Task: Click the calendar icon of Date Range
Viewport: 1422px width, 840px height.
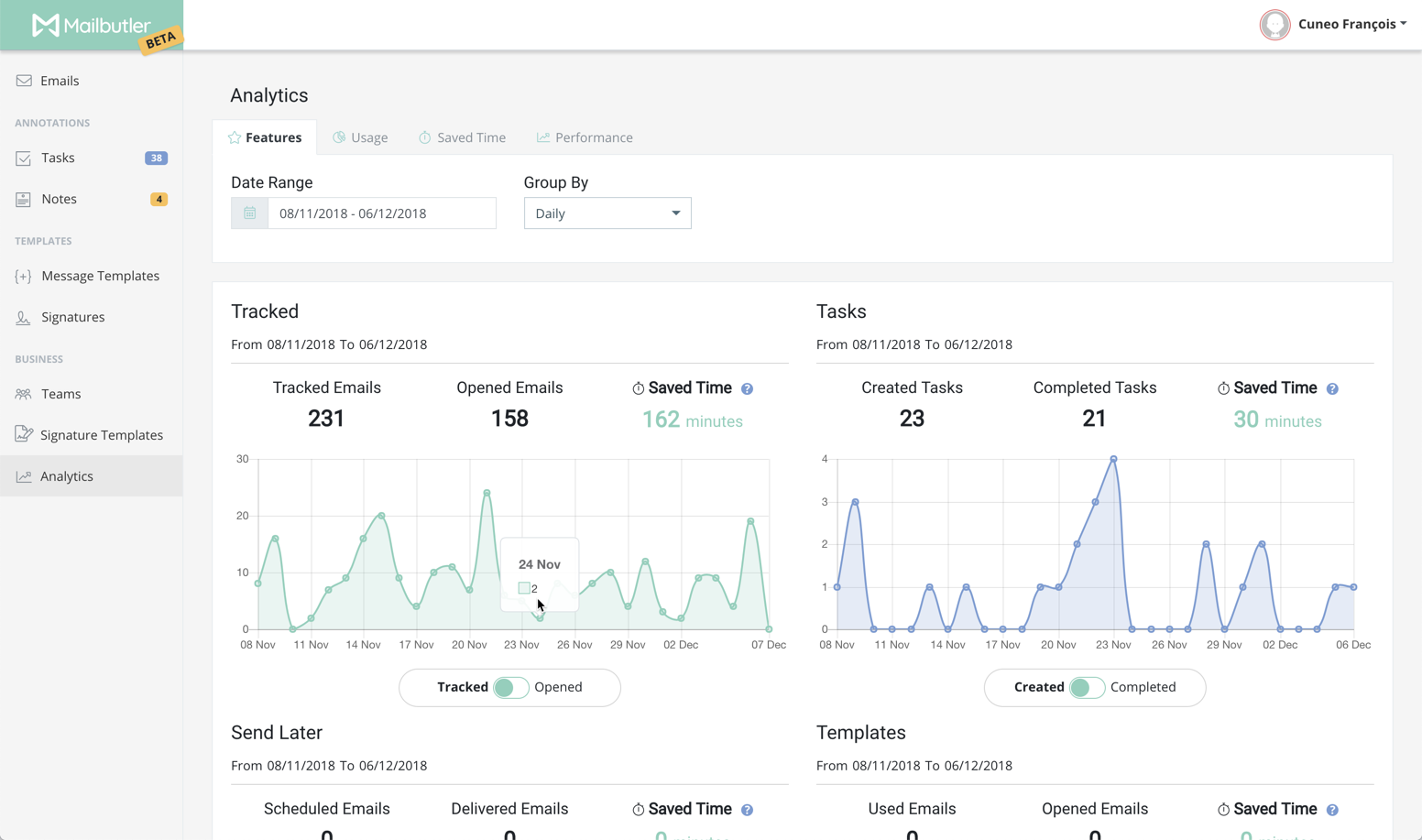Action: [249, 213]
